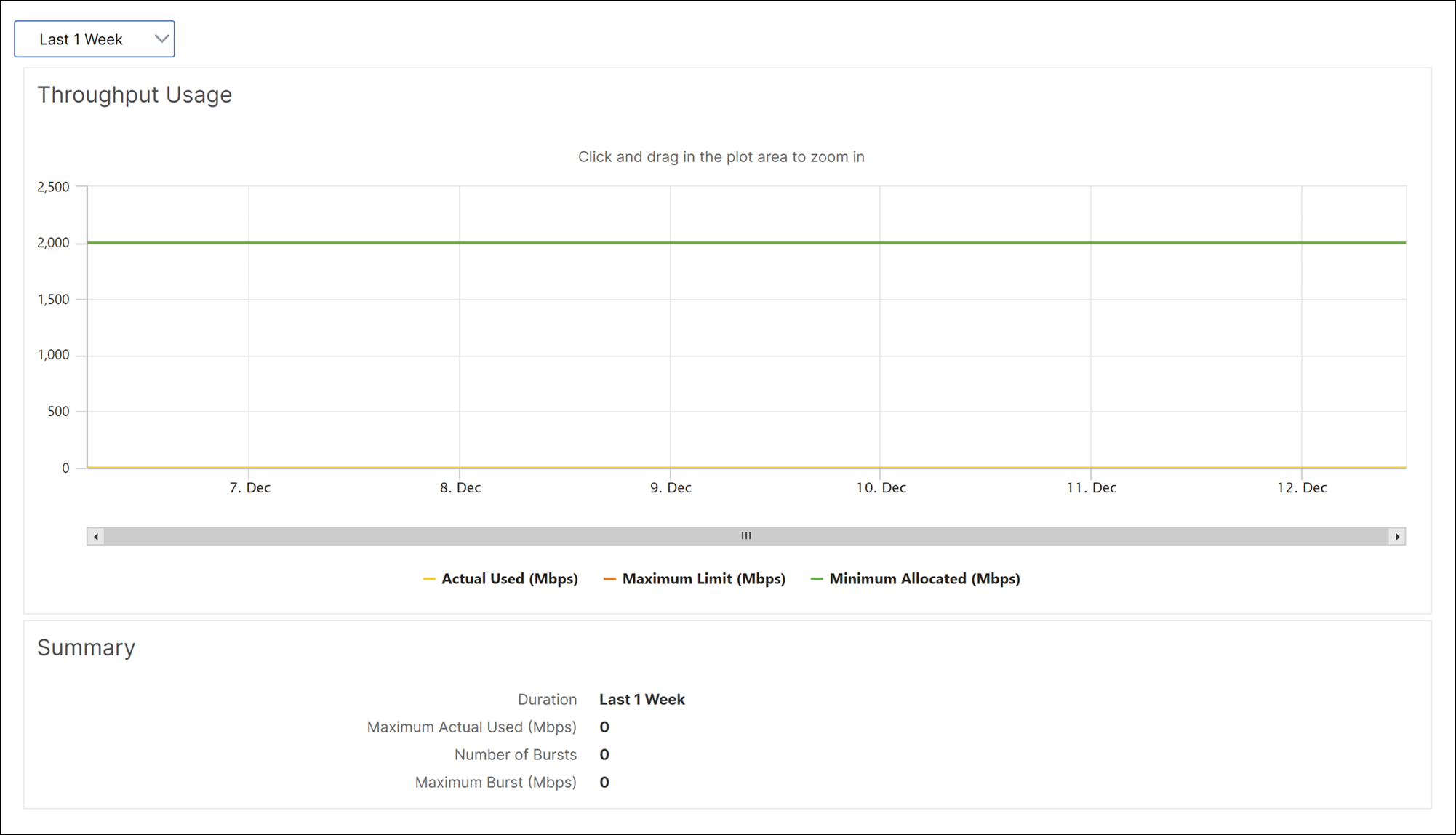
Task: Click the 9. Dec axis label
Action: [671, 488]
